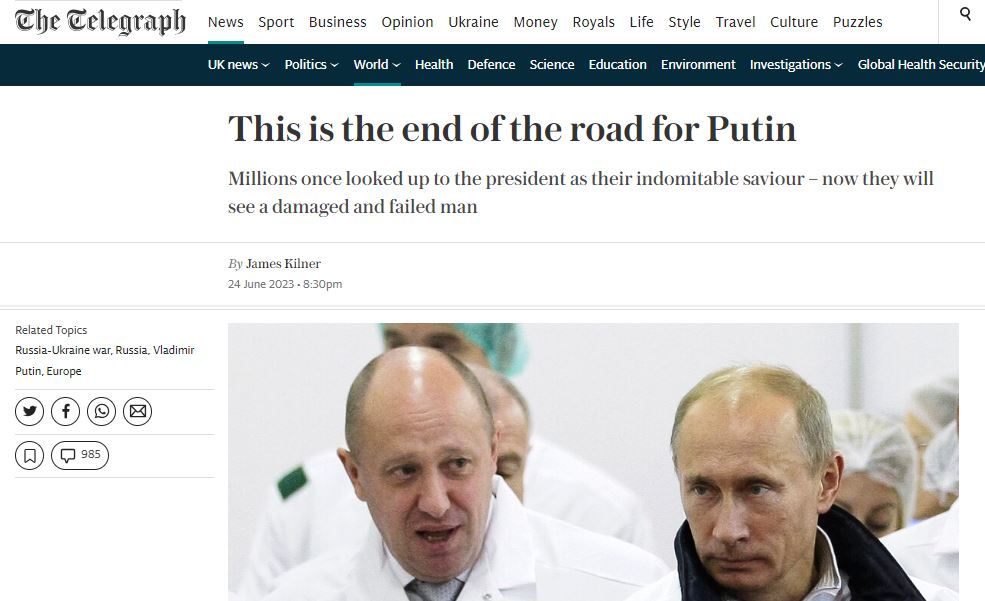This screenshot has width=985, height=601.
Task: Expand the Investigations dropdown
Action: pos(796,65)
